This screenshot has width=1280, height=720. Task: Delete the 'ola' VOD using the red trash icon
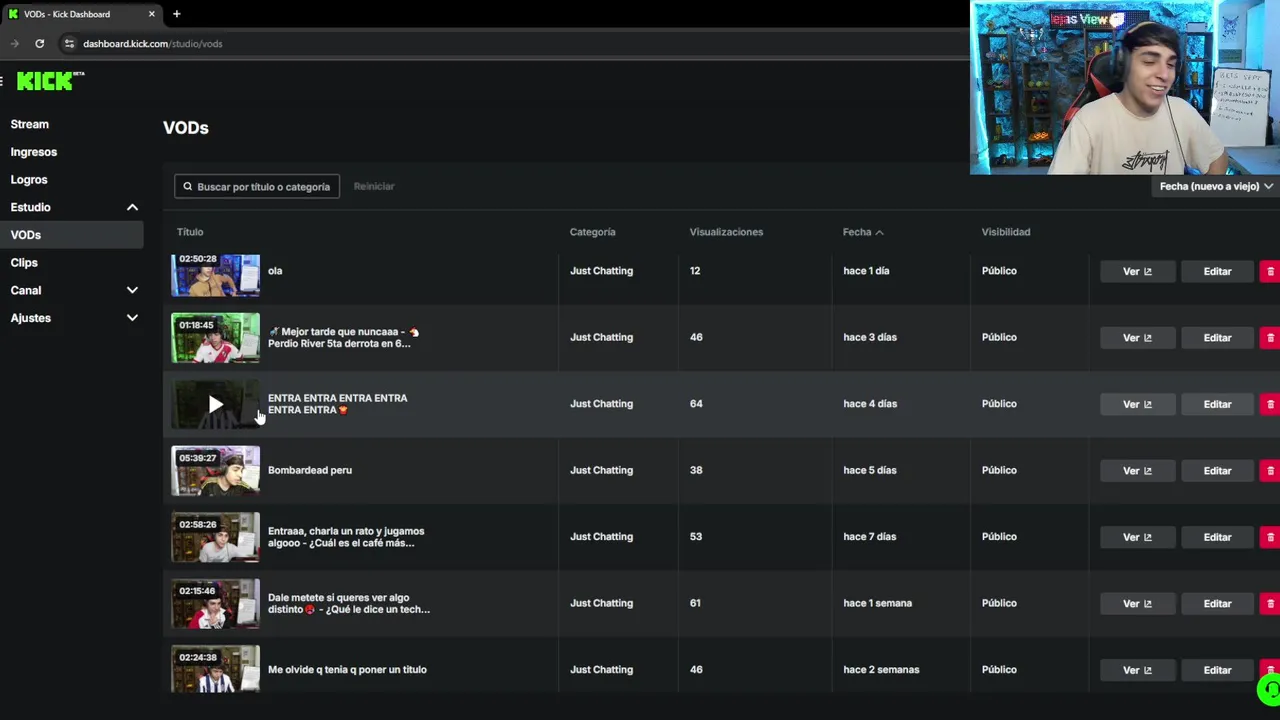[1270, 271]
